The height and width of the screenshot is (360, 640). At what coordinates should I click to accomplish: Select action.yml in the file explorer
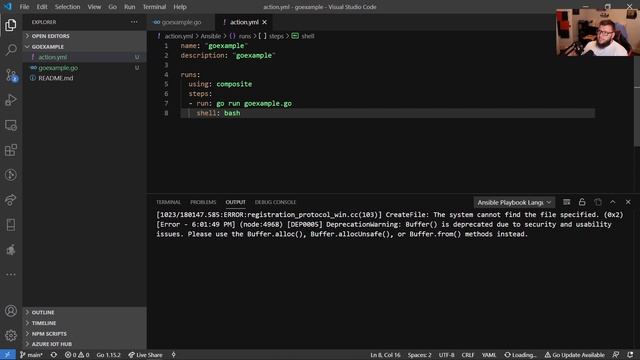point(84,57)
